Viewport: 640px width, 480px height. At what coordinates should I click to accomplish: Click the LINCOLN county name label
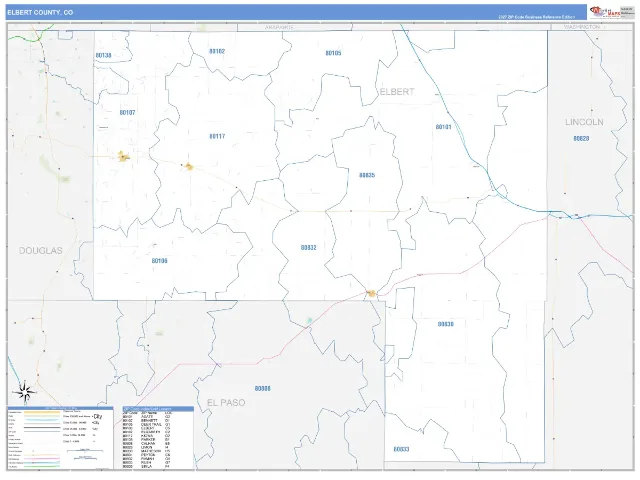(x=584, y=122)
